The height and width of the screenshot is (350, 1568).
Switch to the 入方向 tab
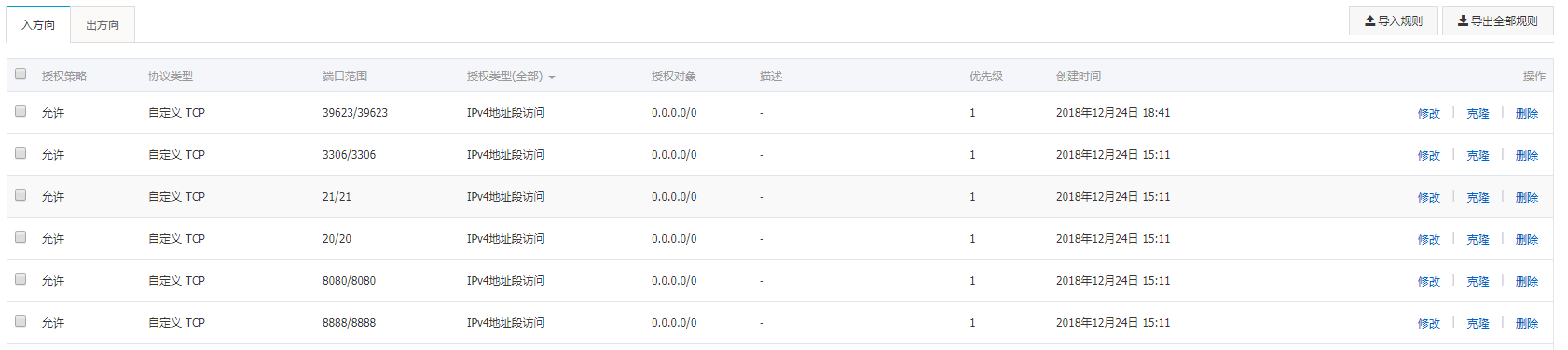point(38,25)
